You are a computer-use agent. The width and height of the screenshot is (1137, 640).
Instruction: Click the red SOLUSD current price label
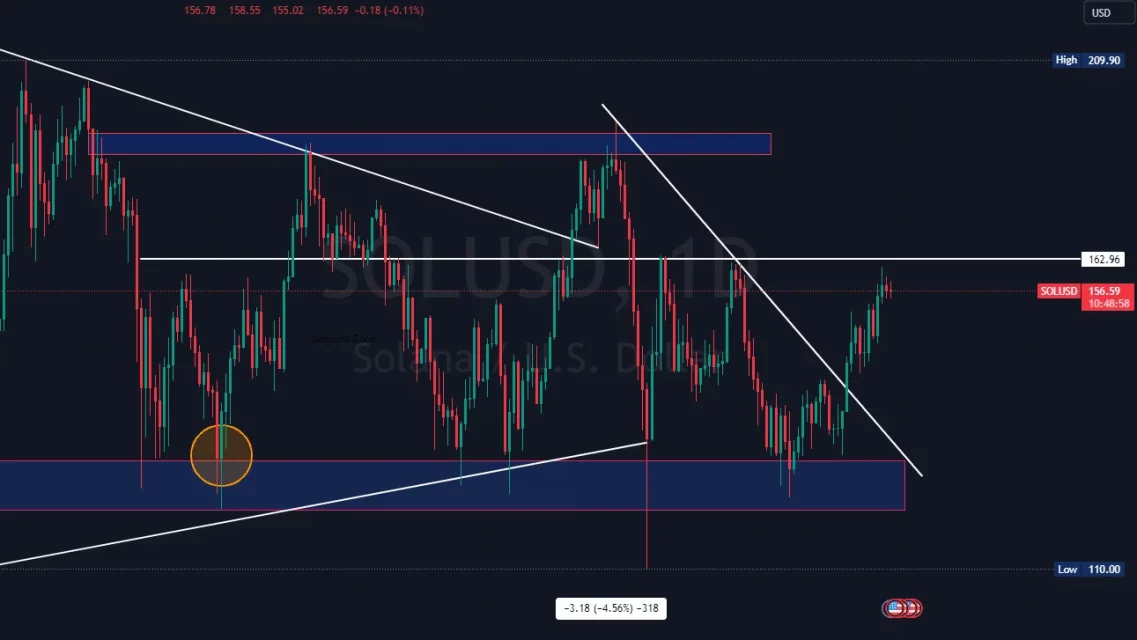click(1059, 291)
